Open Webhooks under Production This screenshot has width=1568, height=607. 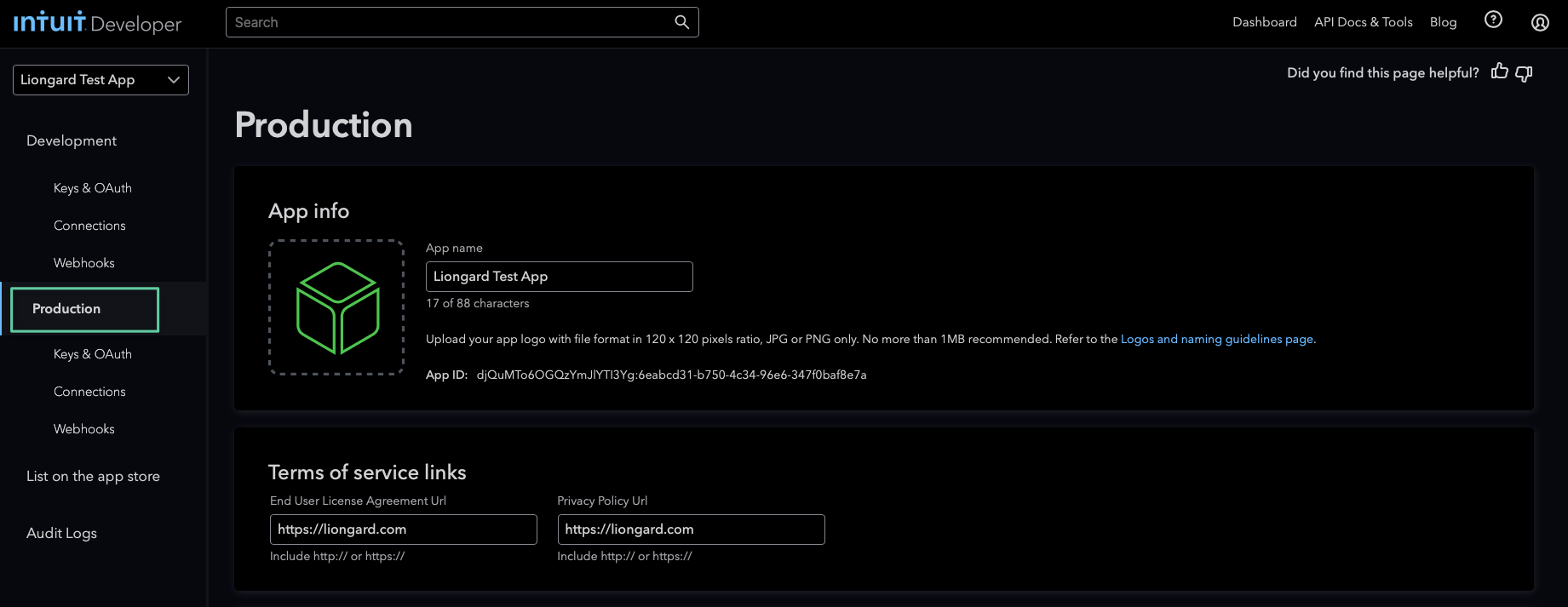84,429
